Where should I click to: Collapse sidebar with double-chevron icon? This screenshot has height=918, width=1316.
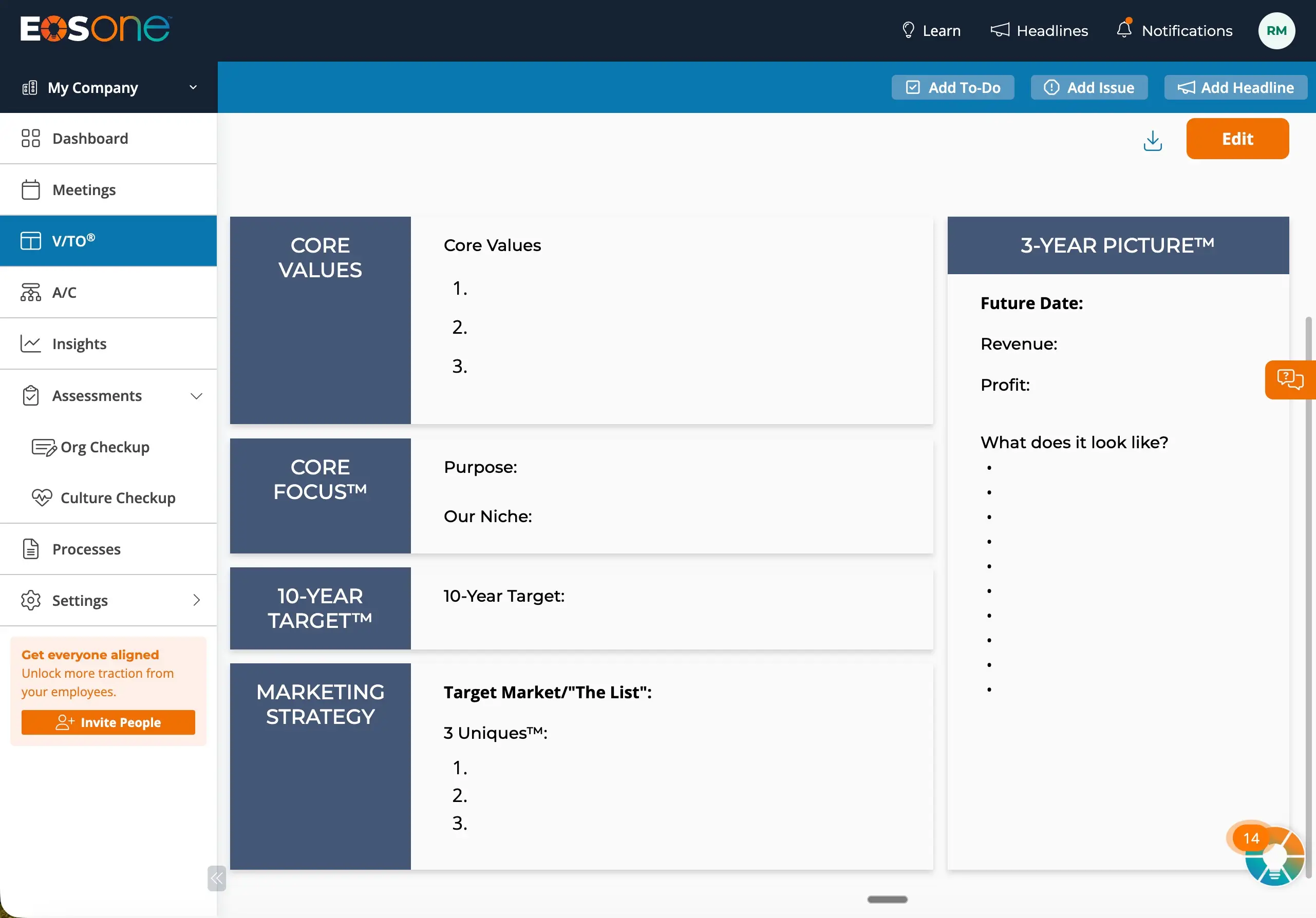click(x=217, y=878)
